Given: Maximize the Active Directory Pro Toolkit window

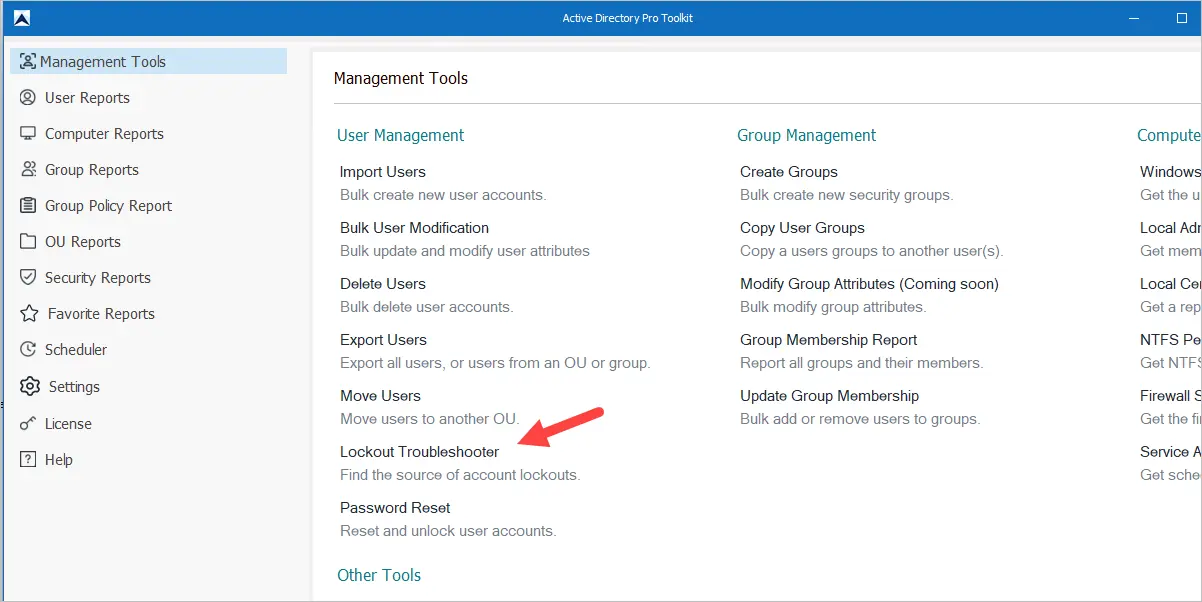Looking at the screenshot, I should pyautogui.click(x=1181, y=18).
